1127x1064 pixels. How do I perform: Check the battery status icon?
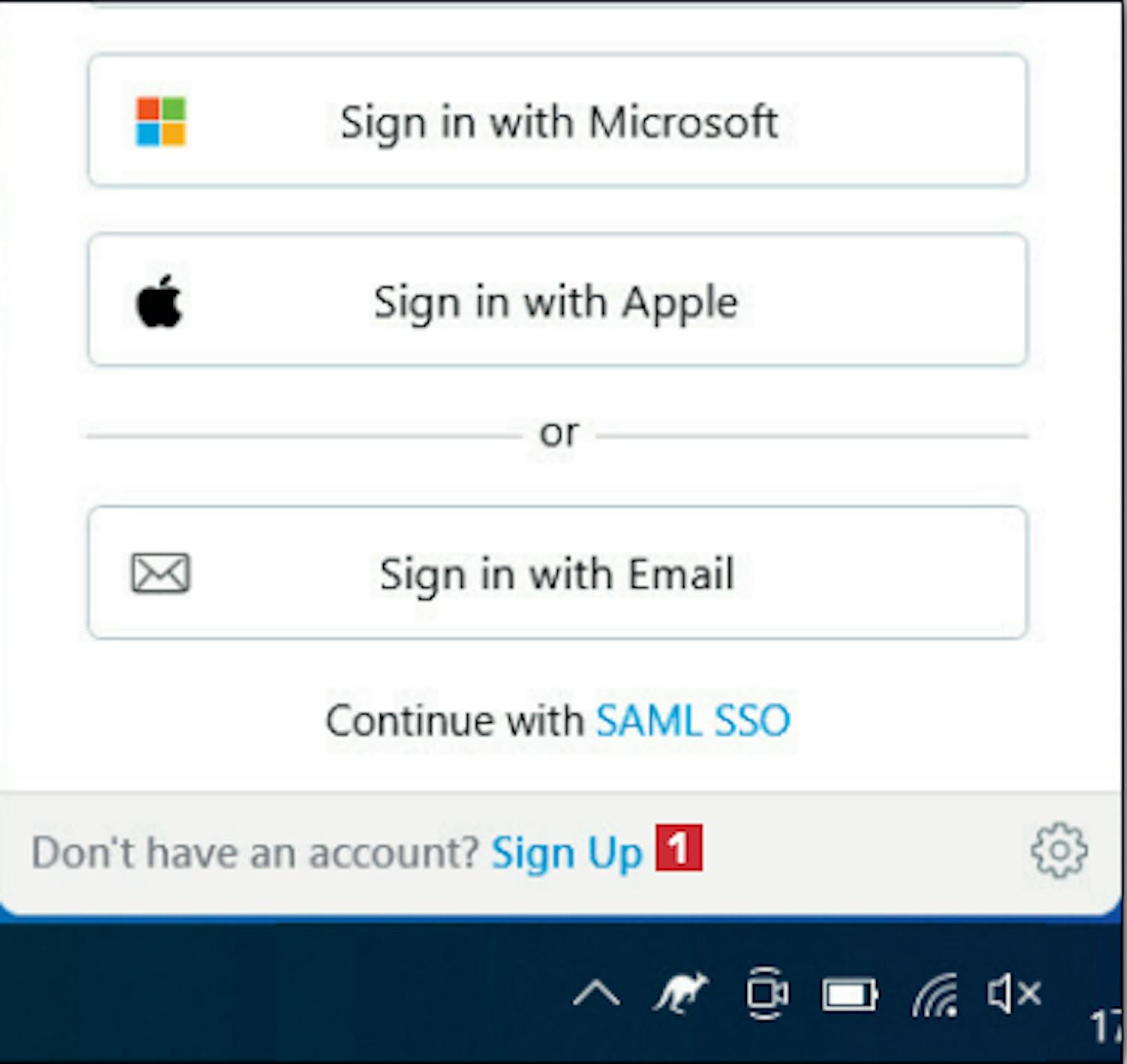coord(851,996)
